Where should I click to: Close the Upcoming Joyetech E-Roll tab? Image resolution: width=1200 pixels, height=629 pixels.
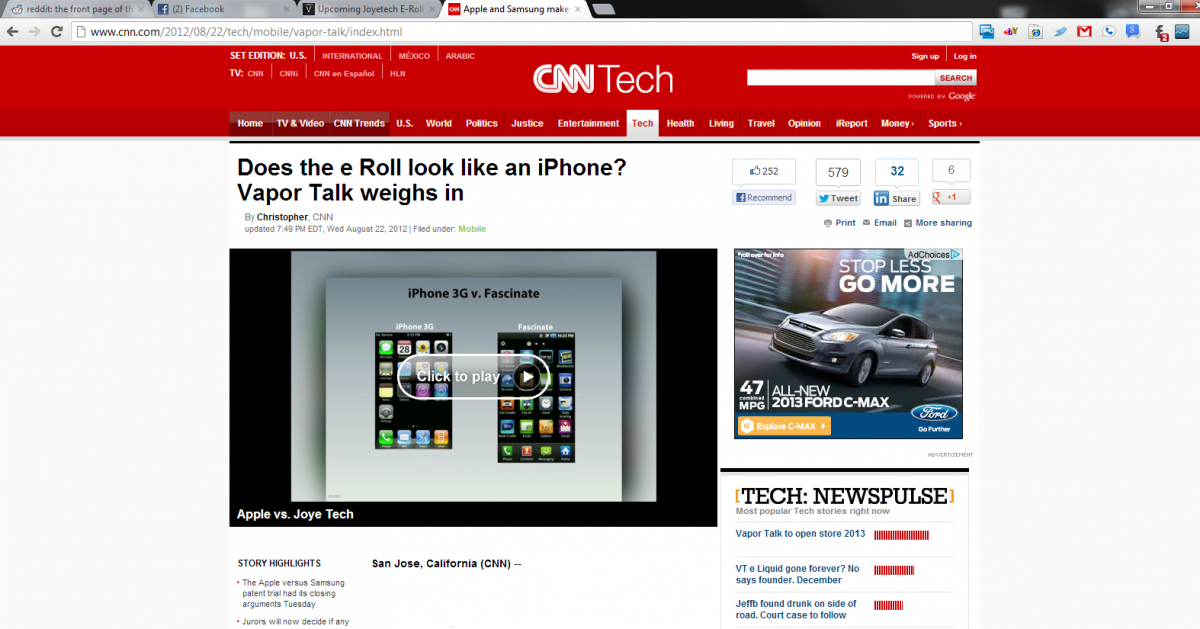[433, 9]
